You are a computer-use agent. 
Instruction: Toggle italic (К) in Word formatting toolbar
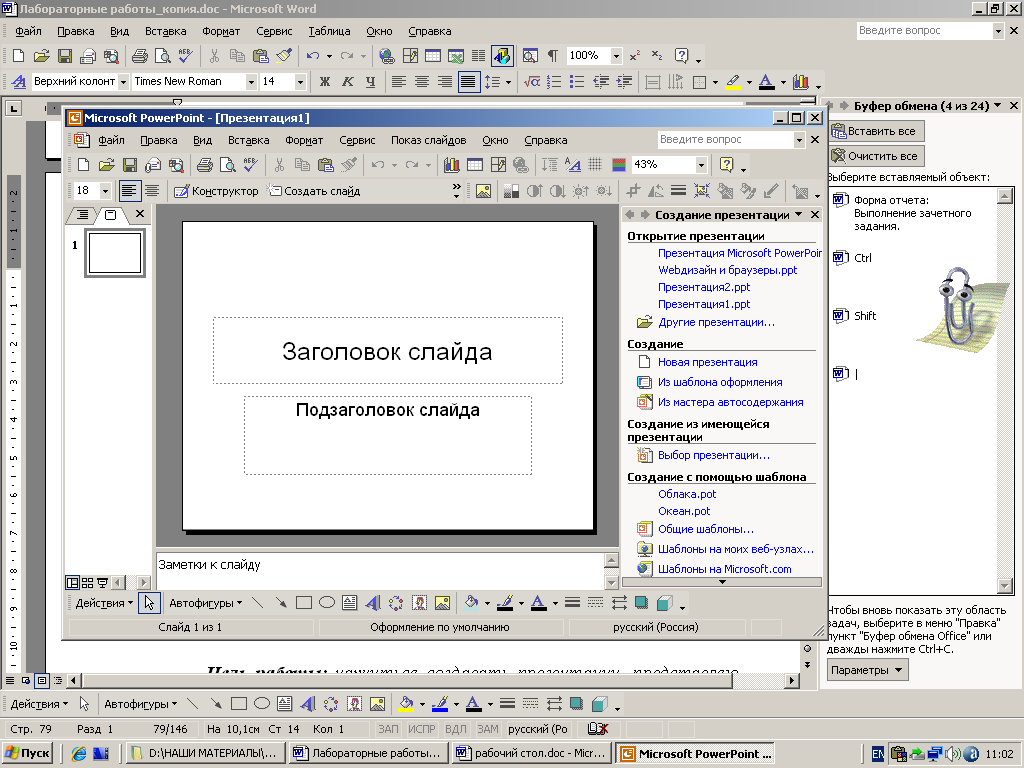(x=347, y=82)
